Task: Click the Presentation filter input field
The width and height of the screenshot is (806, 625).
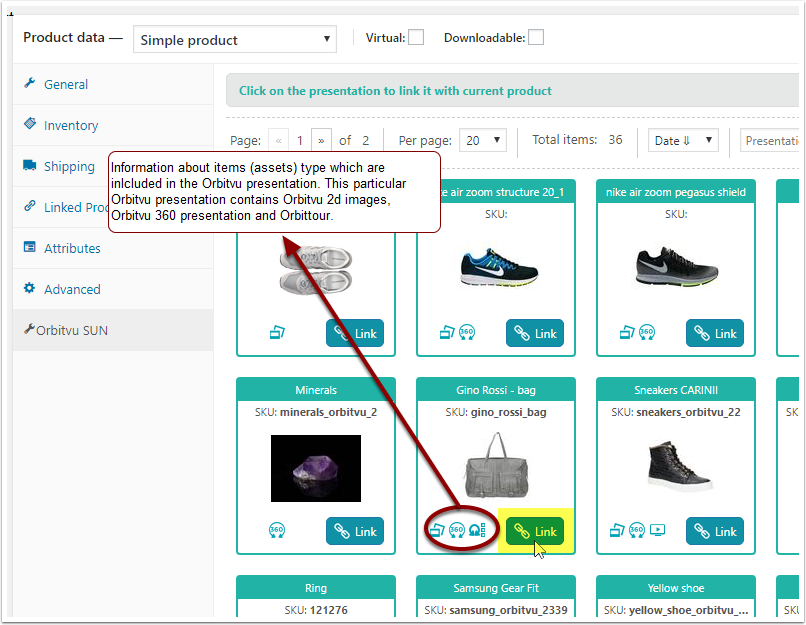Action: pyautogui.click(x=770, y=140)
